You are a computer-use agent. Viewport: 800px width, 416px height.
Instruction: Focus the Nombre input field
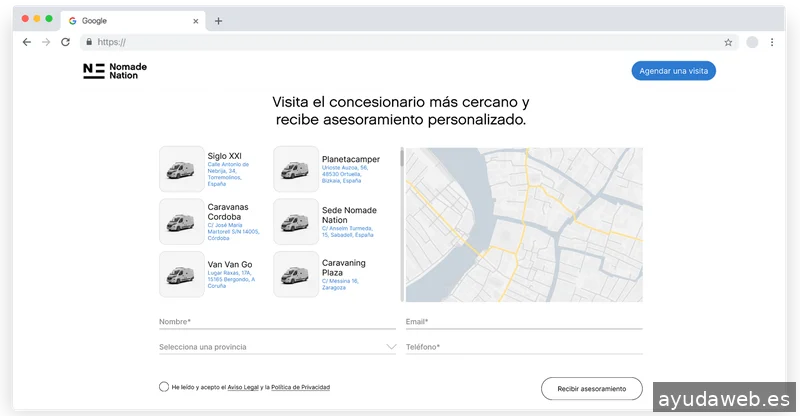pos(278,322)
